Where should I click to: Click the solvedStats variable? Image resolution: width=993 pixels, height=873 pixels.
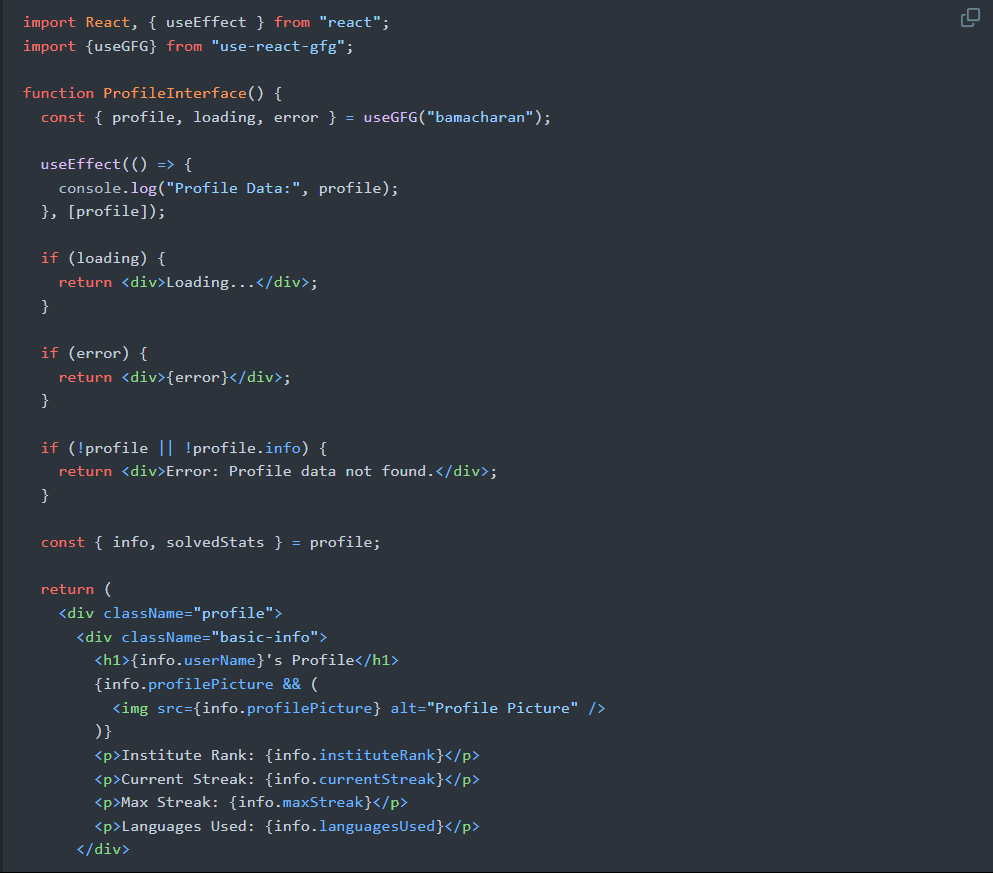click(215, 543)
